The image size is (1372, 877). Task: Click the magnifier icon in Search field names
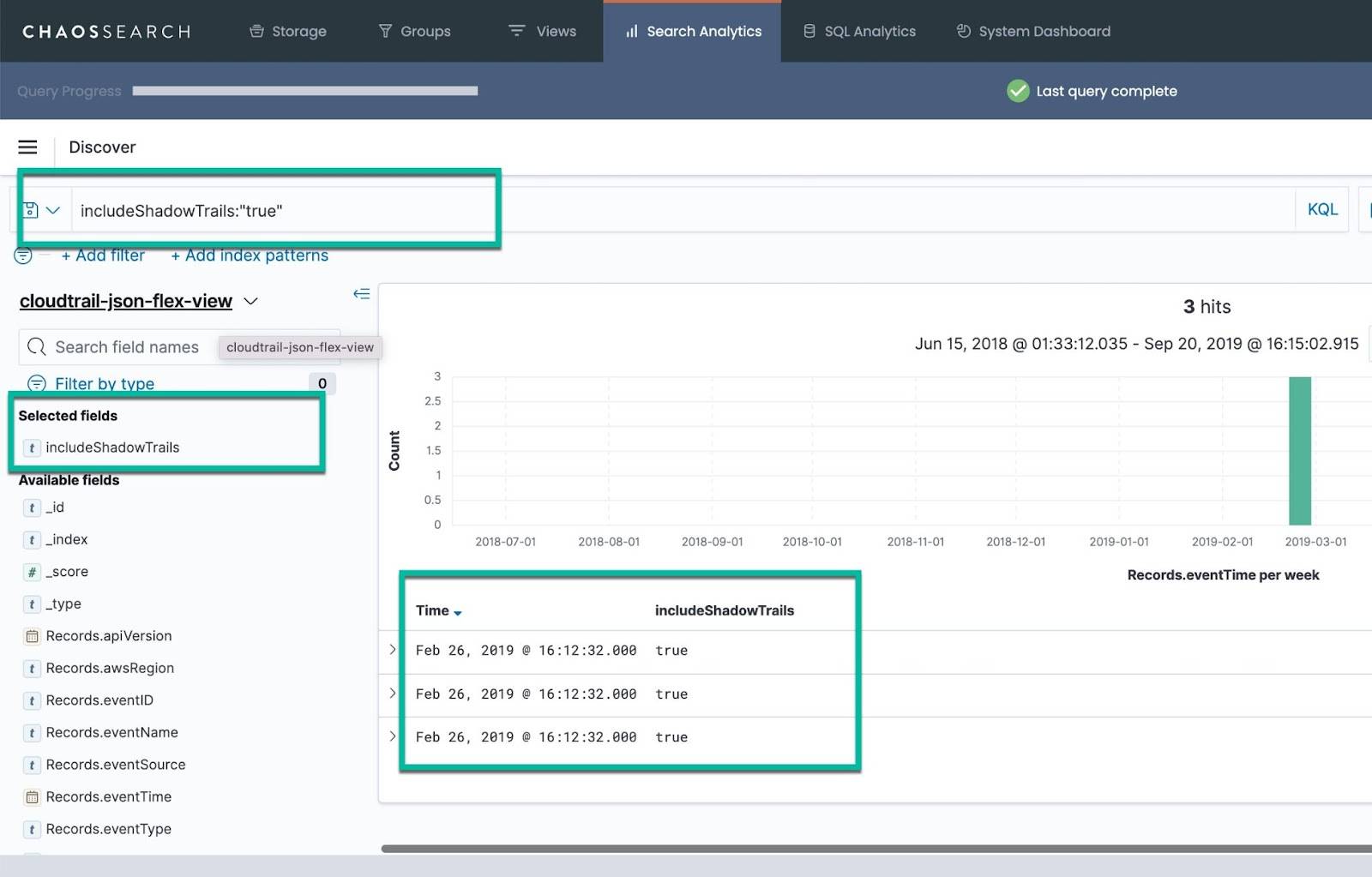pos(36,346)
